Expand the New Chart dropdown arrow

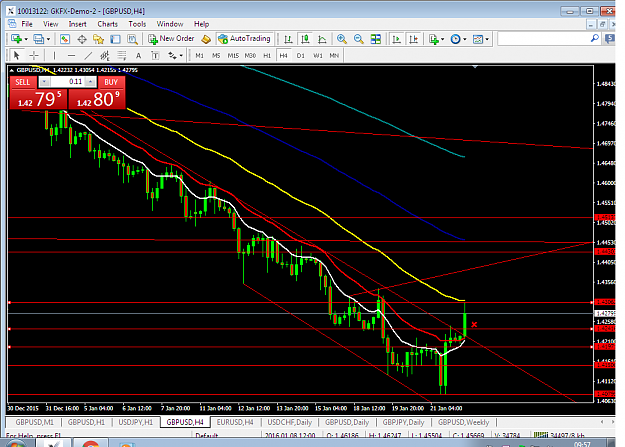tap(26, 39)
